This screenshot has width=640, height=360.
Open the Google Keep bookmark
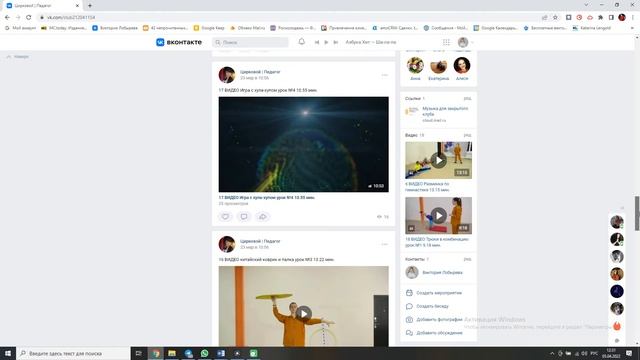coord(209,28)
